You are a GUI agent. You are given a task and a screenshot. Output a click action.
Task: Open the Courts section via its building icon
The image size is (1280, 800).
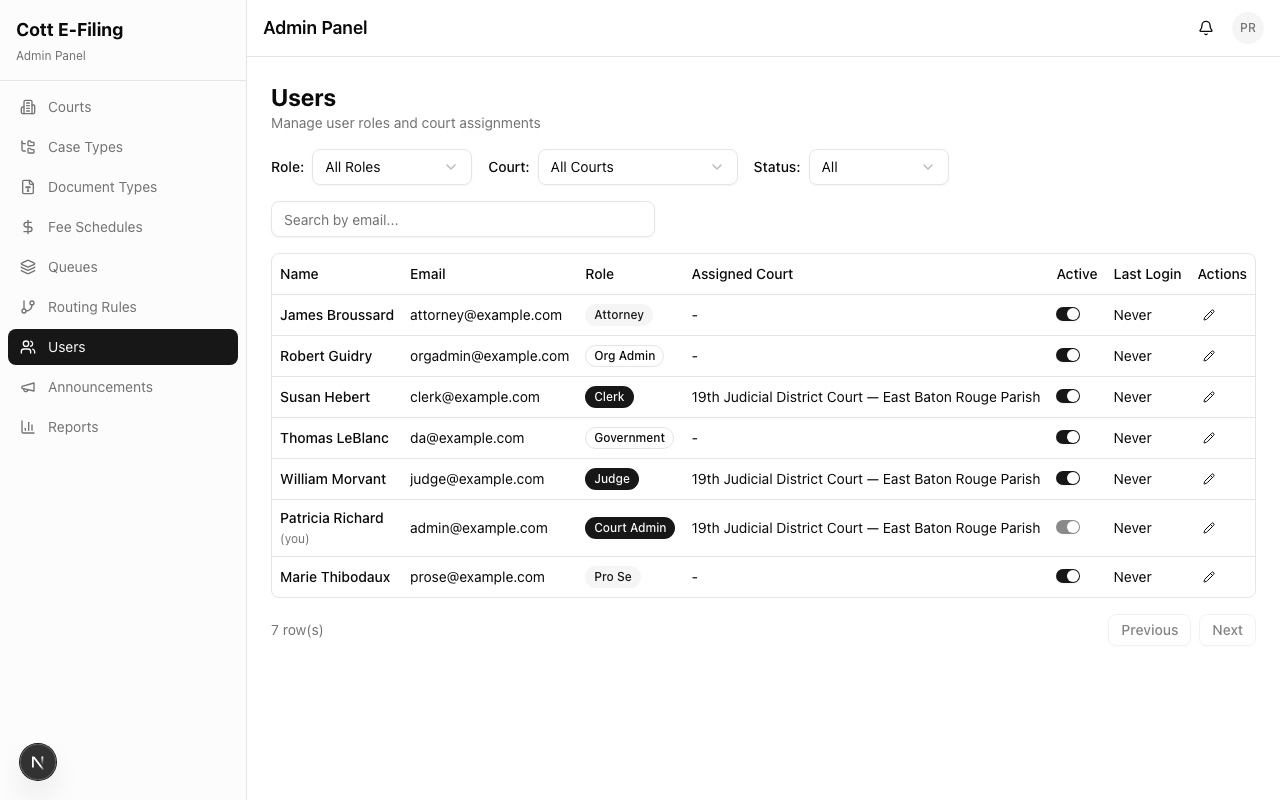[x=28, y=107]
